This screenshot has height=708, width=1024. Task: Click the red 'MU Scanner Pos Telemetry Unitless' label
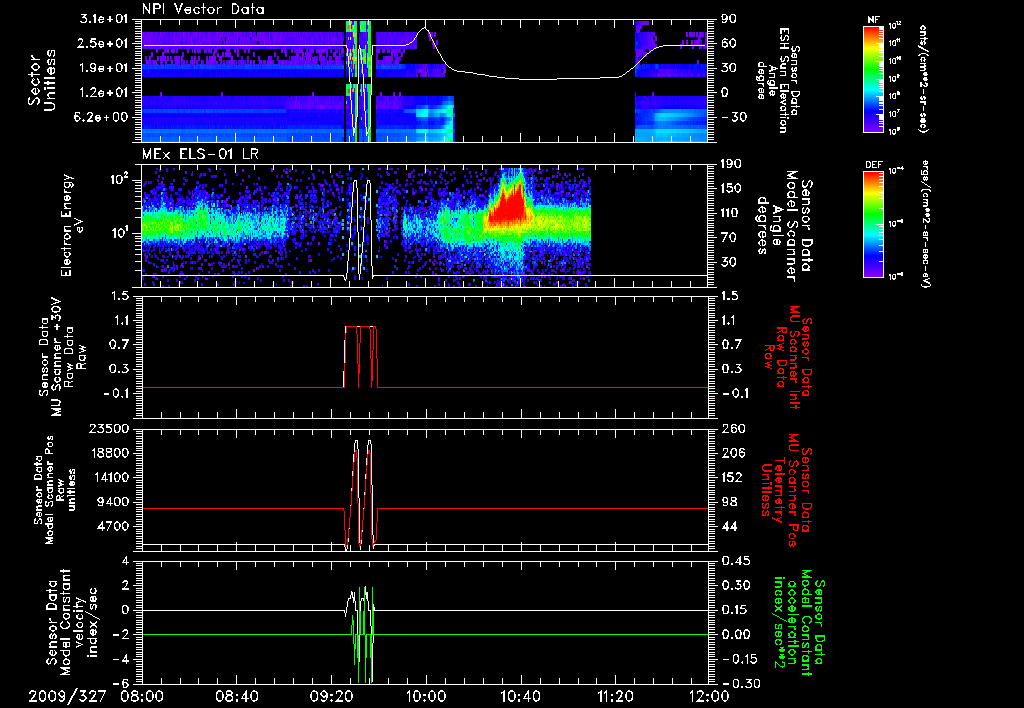tap(786, 490)
